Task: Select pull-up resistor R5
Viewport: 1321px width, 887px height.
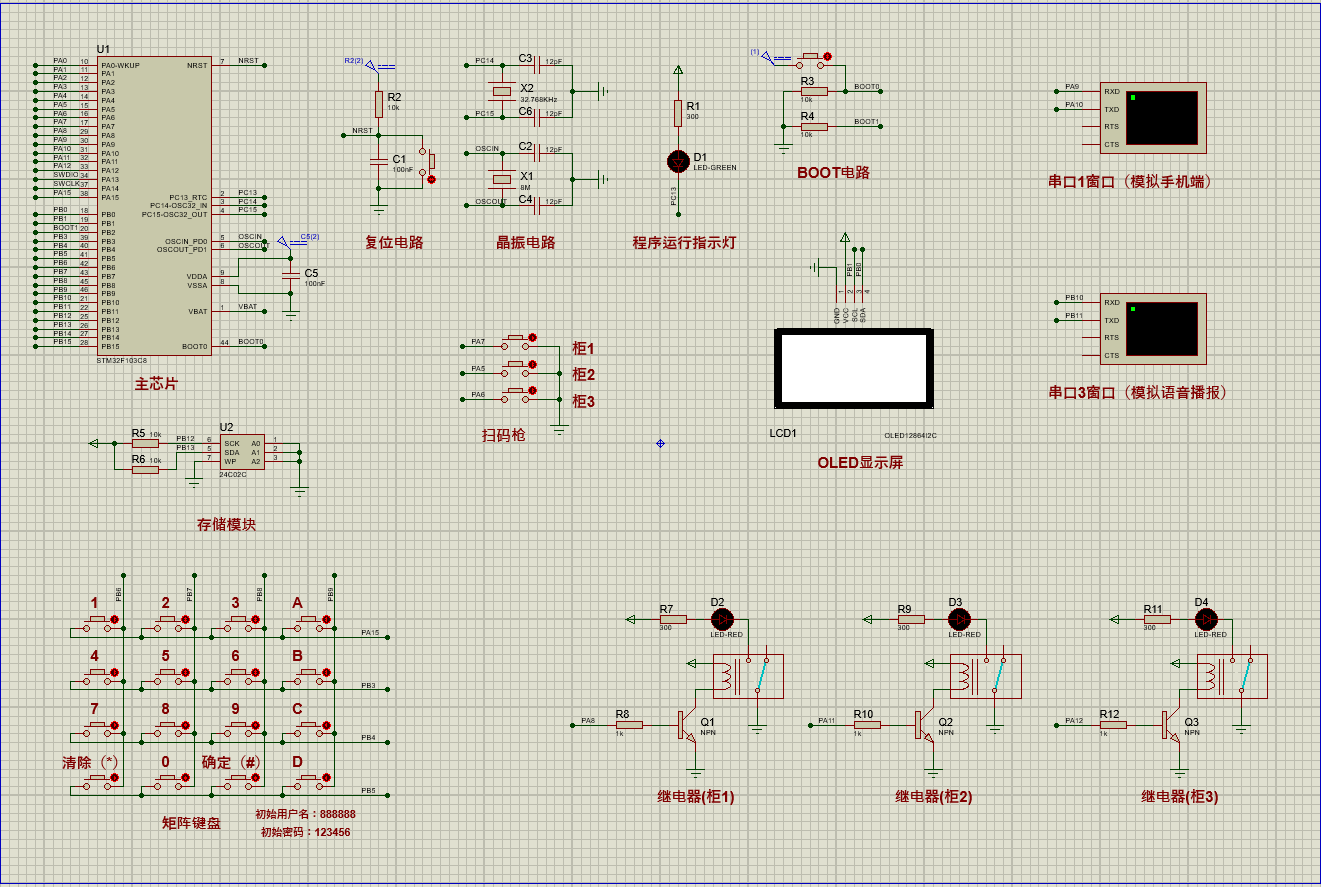Action: tap(146, 443)
